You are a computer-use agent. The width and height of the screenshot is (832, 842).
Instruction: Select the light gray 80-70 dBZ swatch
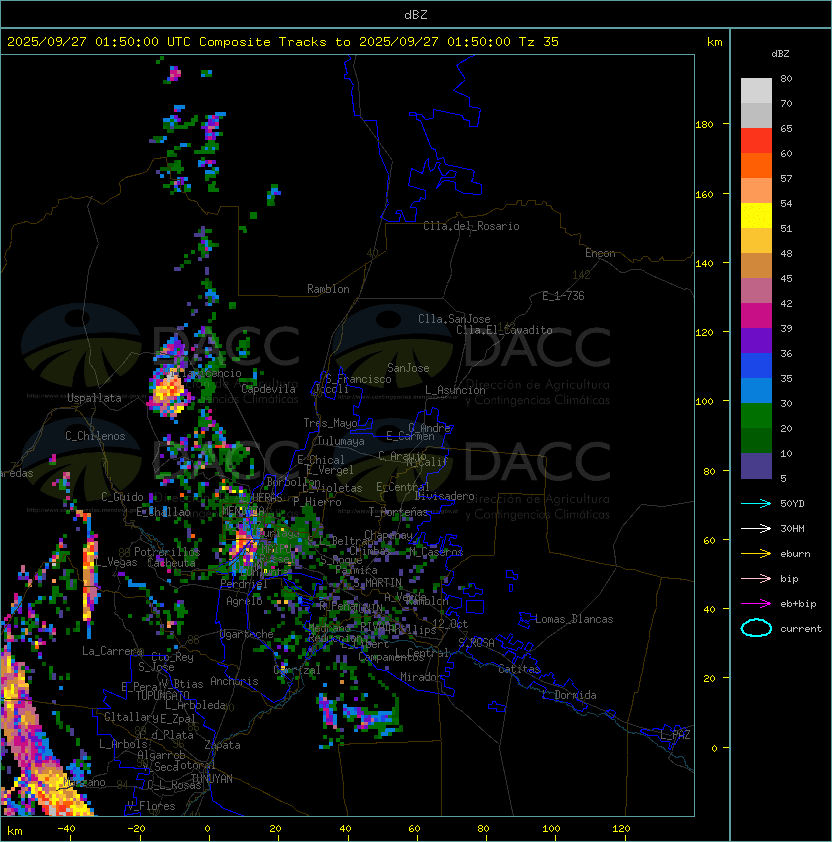[x=756, y=91]
